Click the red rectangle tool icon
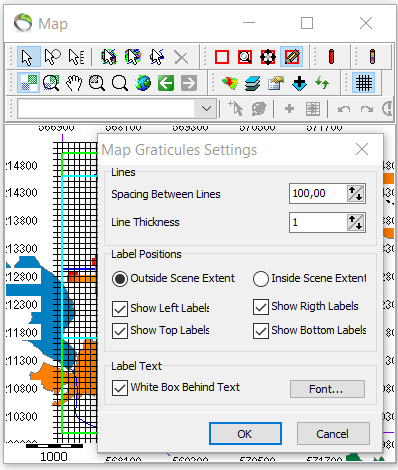Screen dimensions: 398x470 tap(222, 57)
